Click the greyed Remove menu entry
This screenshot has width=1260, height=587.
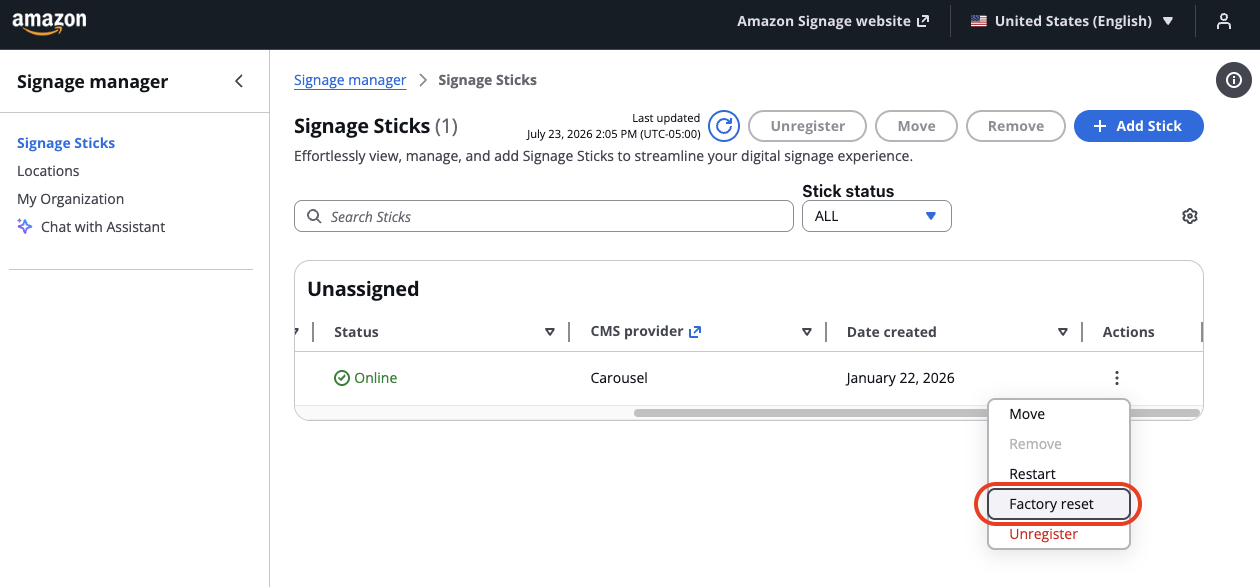pos(1059,444)
